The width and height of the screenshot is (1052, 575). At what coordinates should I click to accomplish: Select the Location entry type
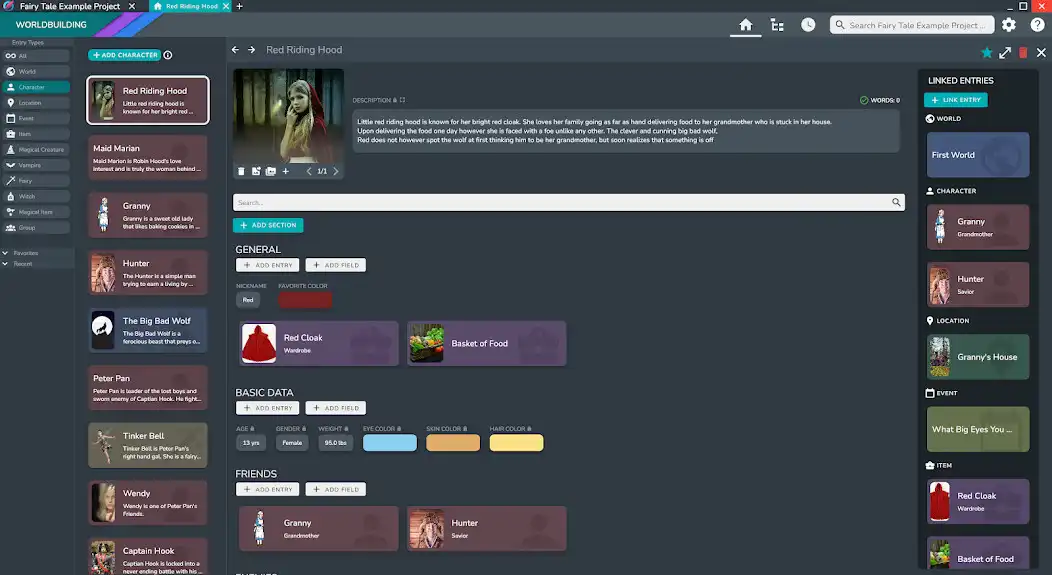36,103
